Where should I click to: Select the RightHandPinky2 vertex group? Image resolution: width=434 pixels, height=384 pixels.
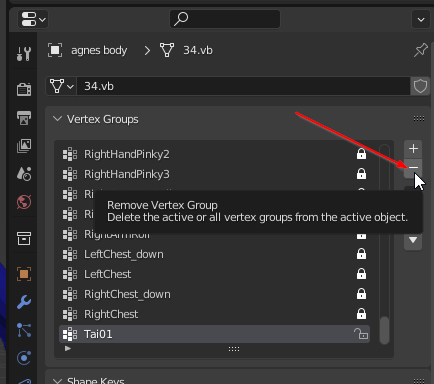pyautogui.click(x=215, y=154)
